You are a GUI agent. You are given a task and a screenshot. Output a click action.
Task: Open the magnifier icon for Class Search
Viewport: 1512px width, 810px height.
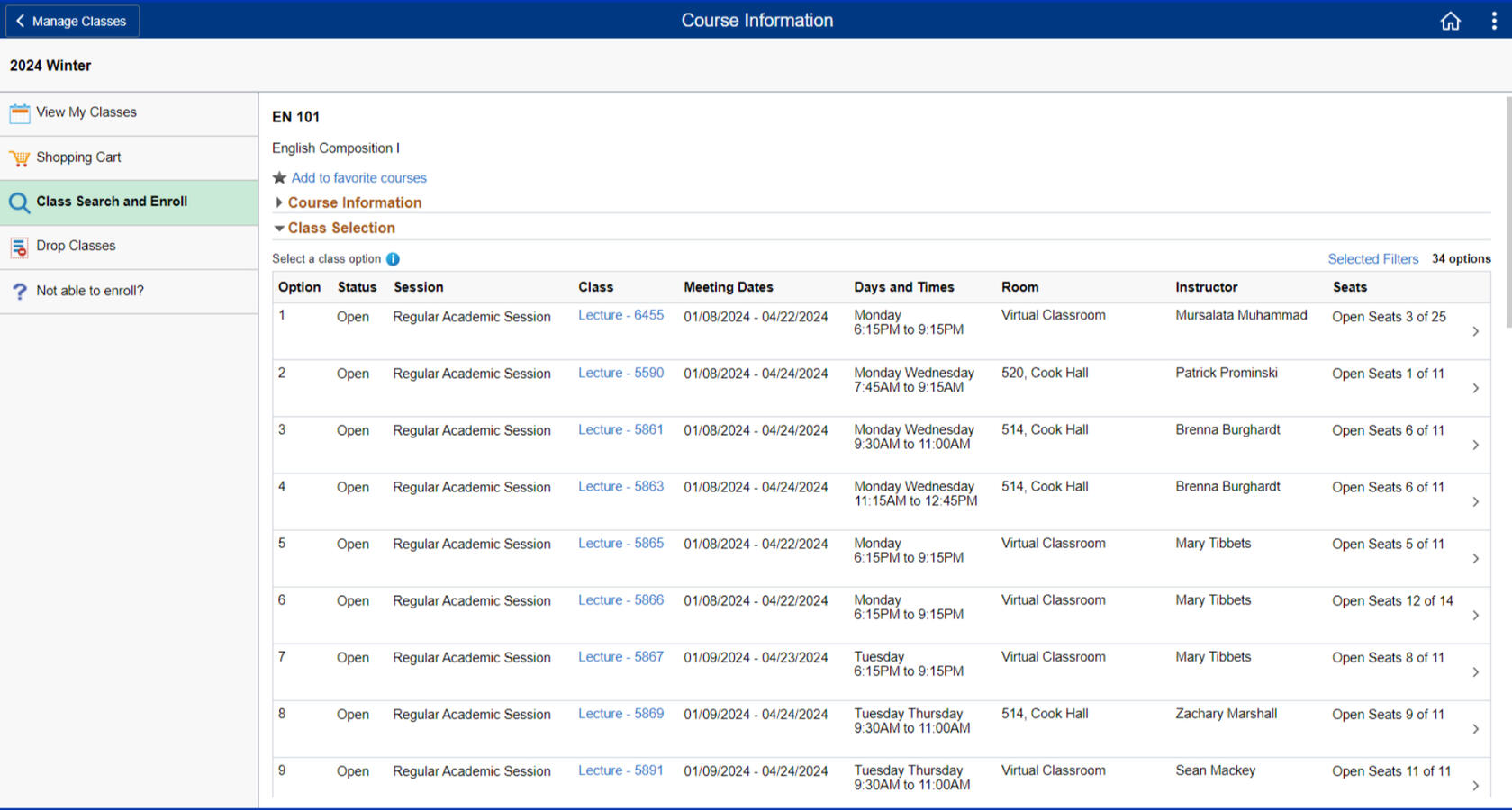tap(19, 202)
